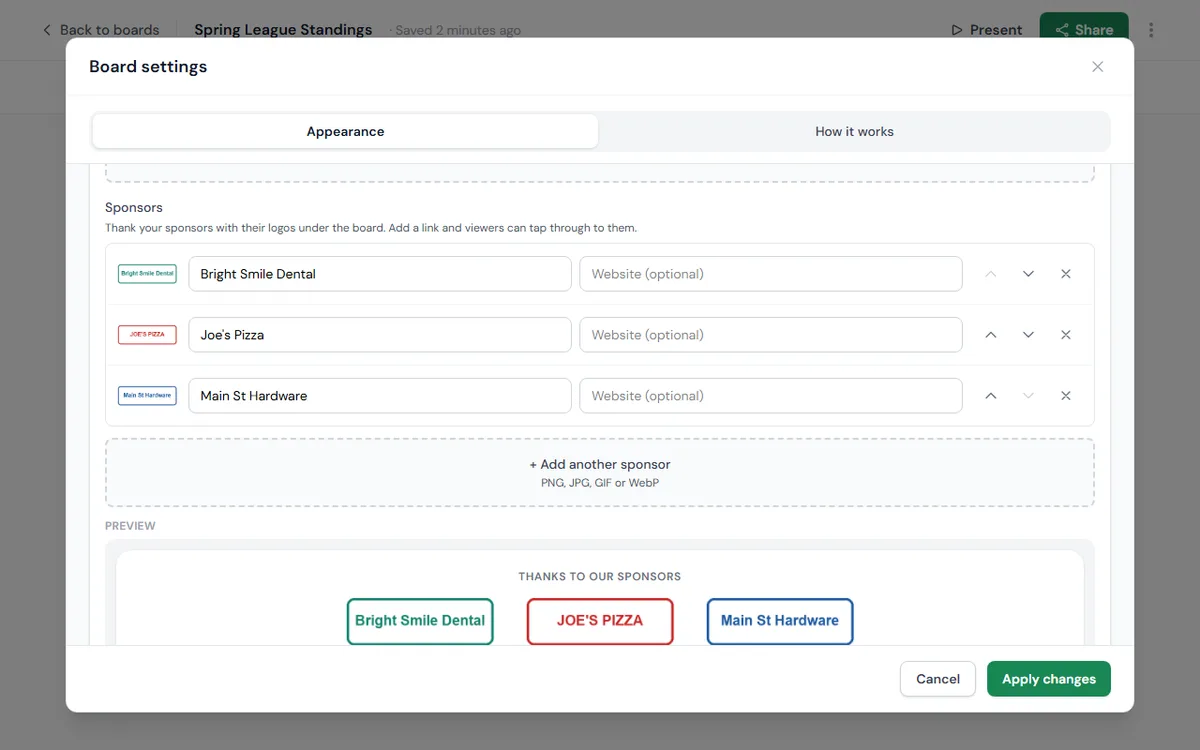Image resolution: width=1200 pixels, height=750 pixels.
Task: Open Bright Smile Dental logo in preview
Action: [420, 621]
